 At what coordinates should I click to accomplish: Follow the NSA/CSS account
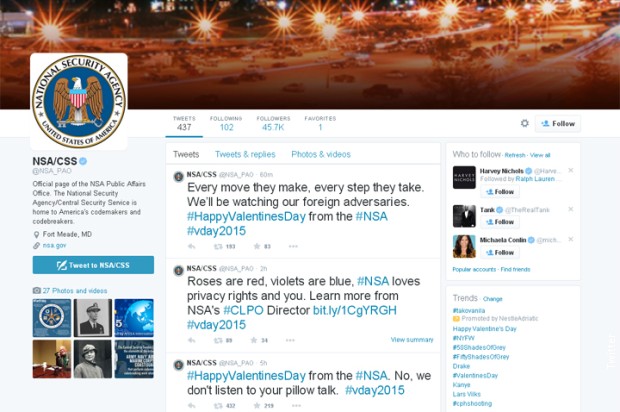click(x=558, y=123)
